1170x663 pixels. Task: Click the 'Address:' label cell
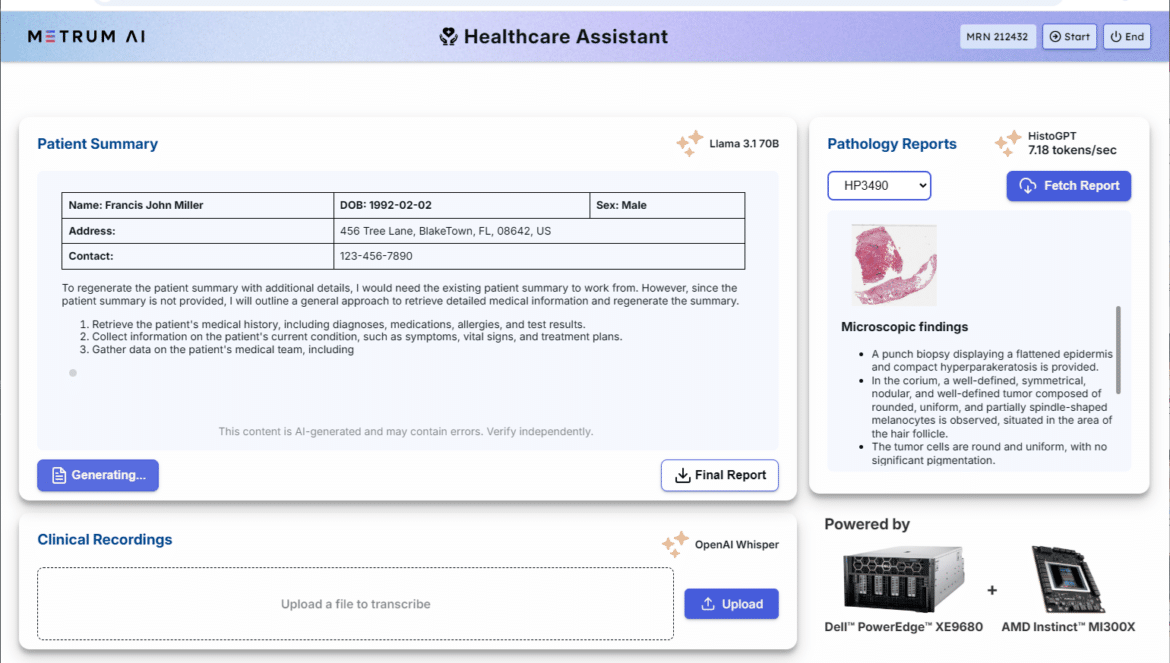(x=198, y=231)
